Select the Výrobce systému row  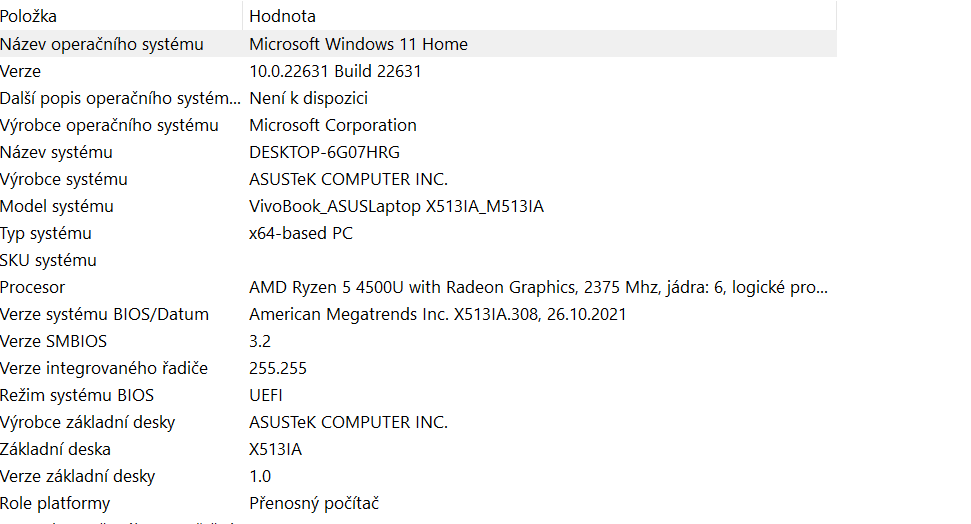coord(418,179)
